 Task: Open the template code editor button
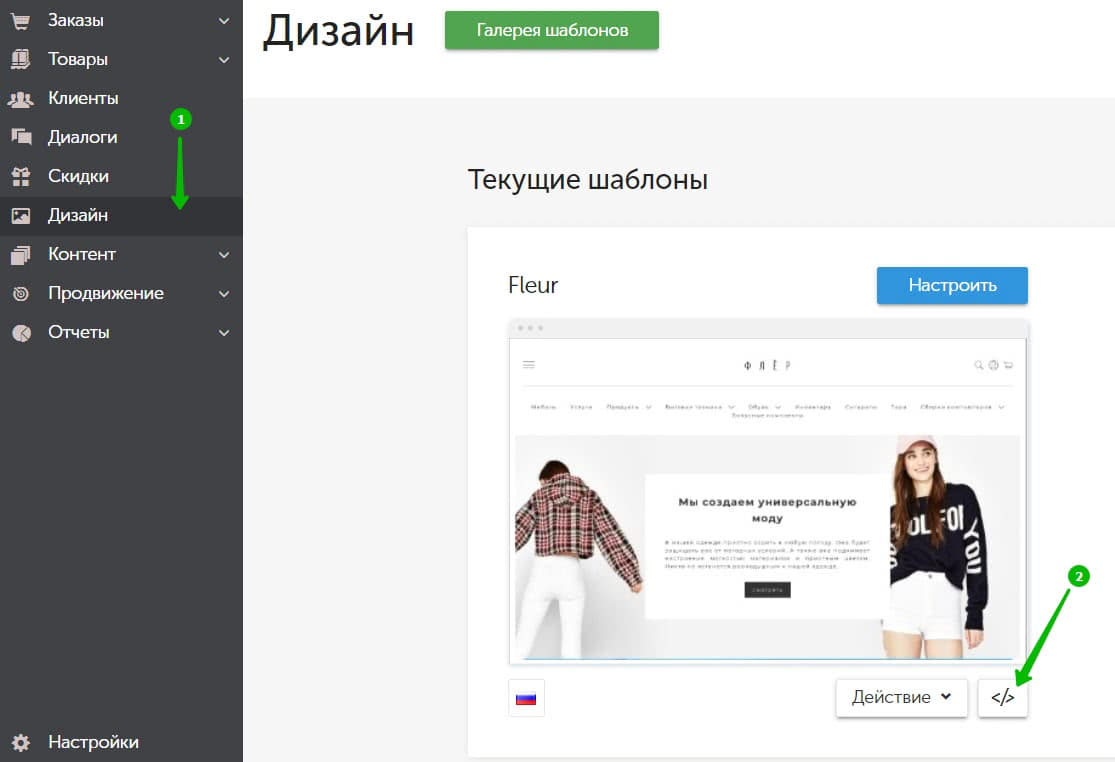pos(1002,698)
